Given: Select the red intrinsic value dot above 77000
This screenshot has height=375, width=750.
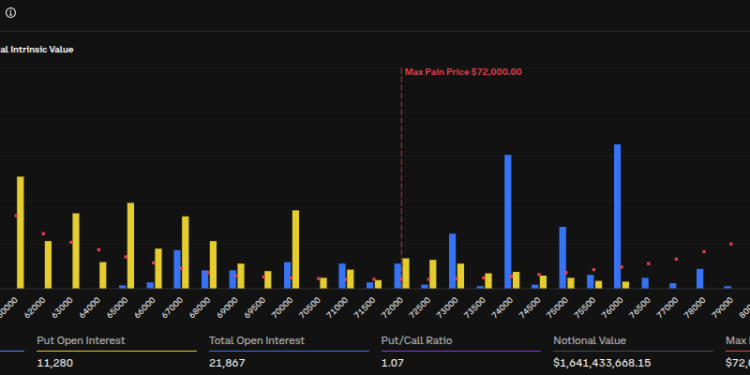Looking at the screenshot, I should 676,259.
